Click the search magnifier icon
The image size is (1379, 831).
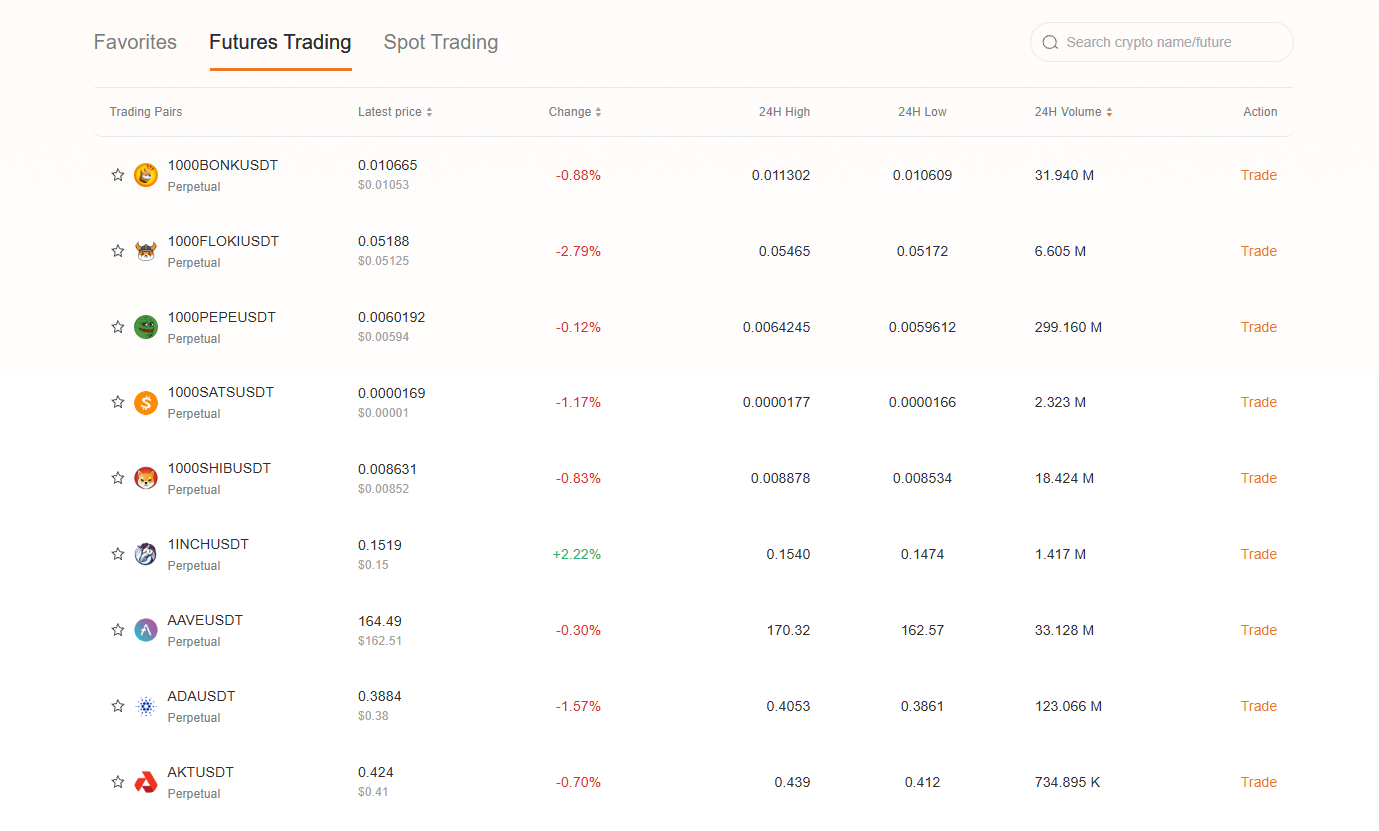1050,42
